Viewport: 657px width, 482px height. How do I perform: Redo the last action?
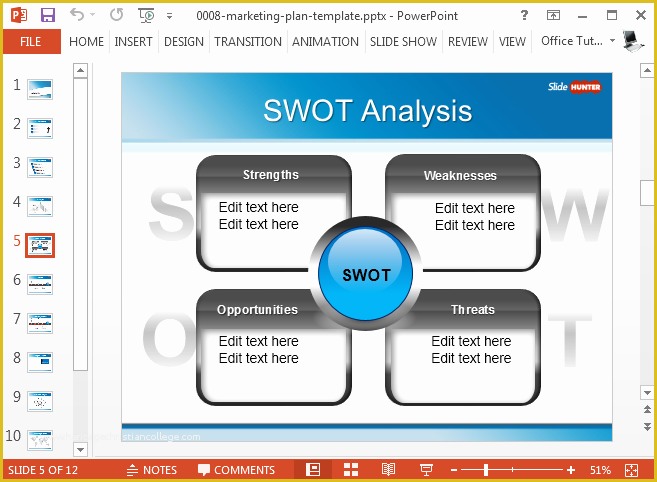coord(116,15)
